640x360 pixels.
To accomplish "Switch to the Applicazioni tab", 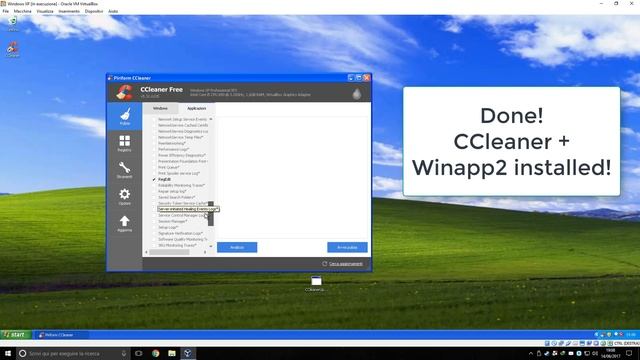I will (196, 108).
